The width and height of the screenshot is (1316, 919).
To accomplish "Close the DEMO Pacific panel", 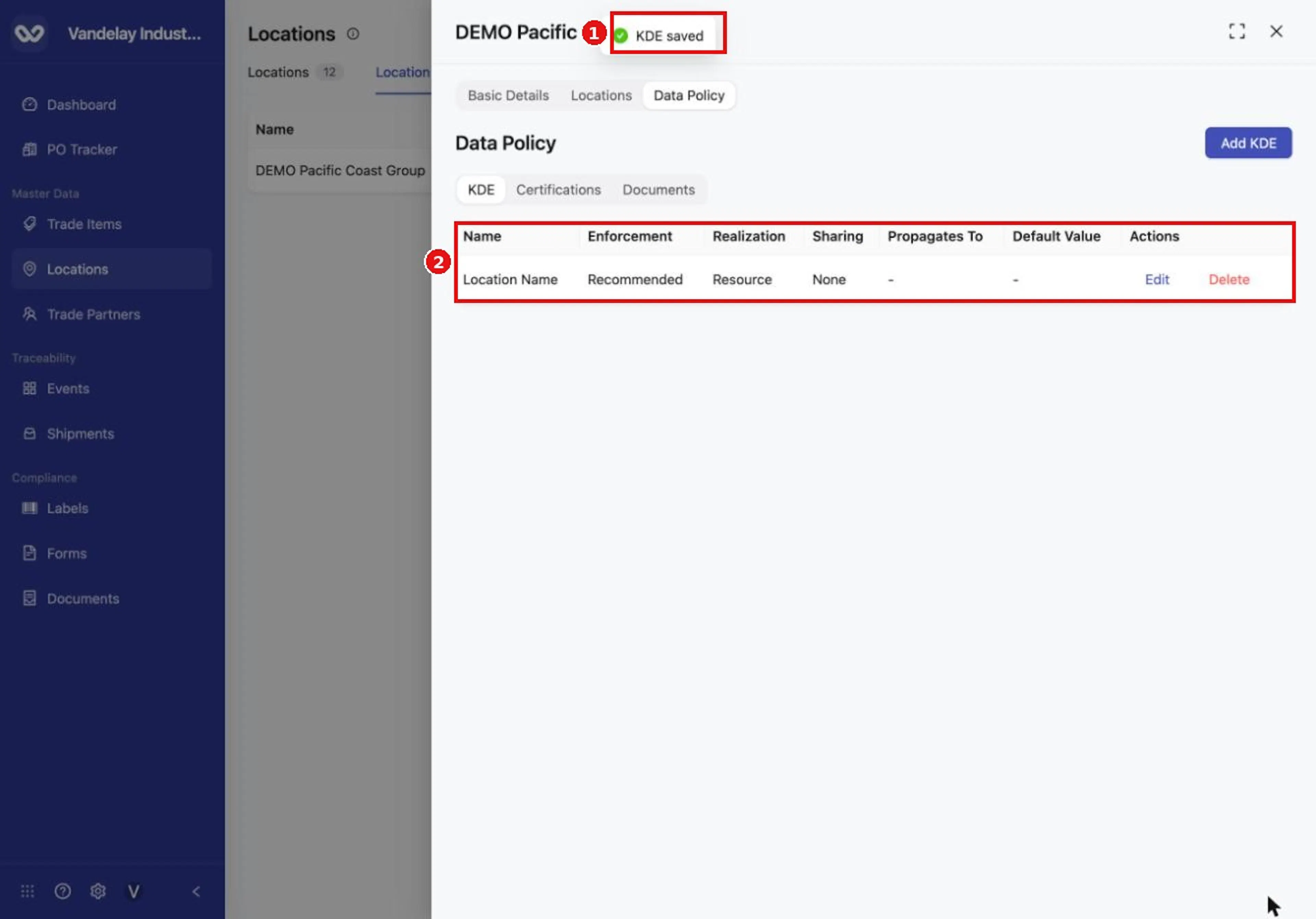I will 1276,31.
